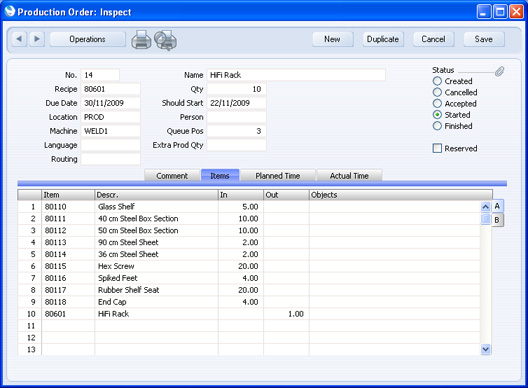Image resolution: width=528 pixels, height=388 pixels.
Task: Click the Objects column header
Action: click(x=401, y=195)
